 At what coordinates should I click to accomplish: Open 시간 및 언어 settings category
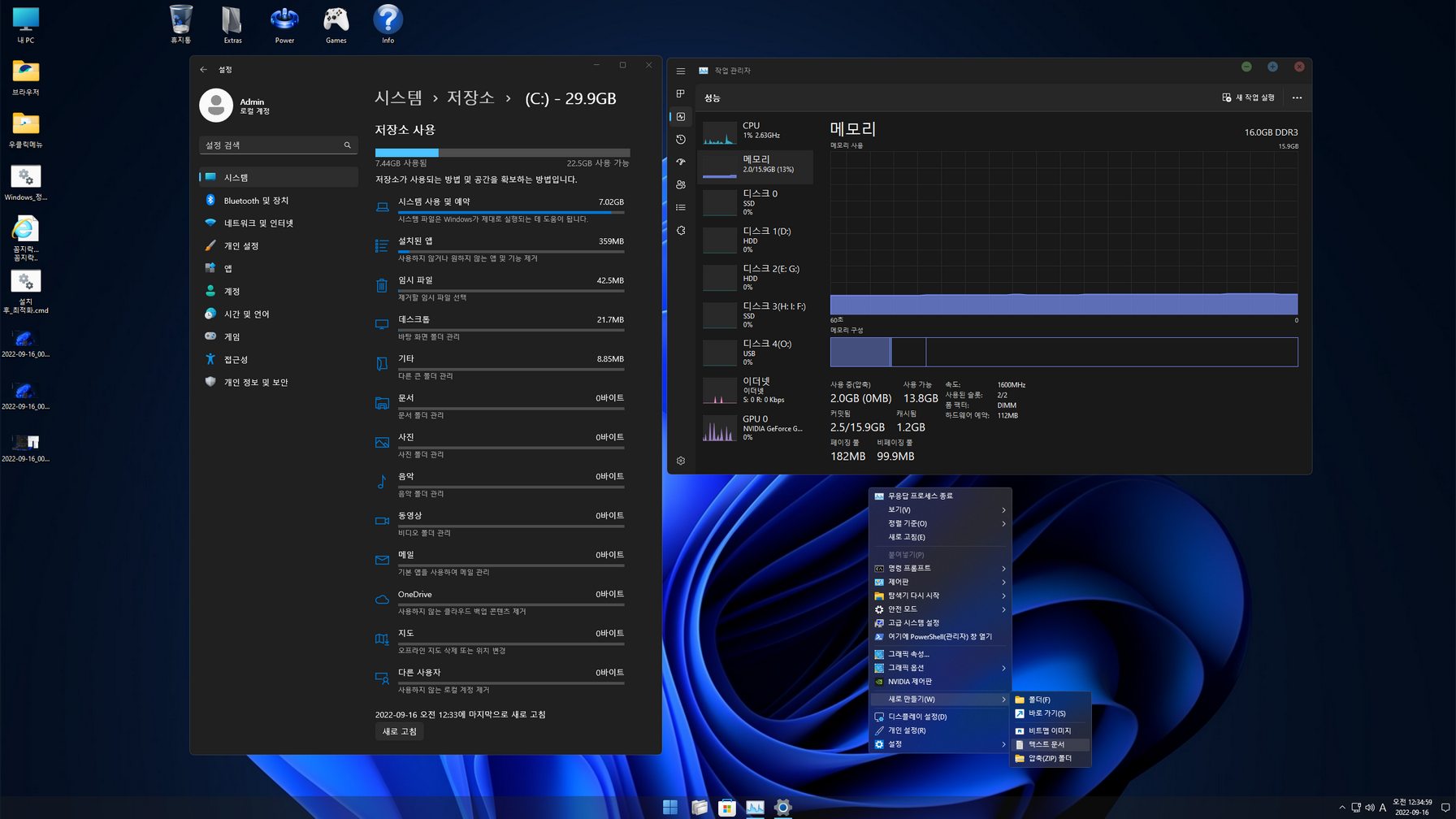coord(278,314)
